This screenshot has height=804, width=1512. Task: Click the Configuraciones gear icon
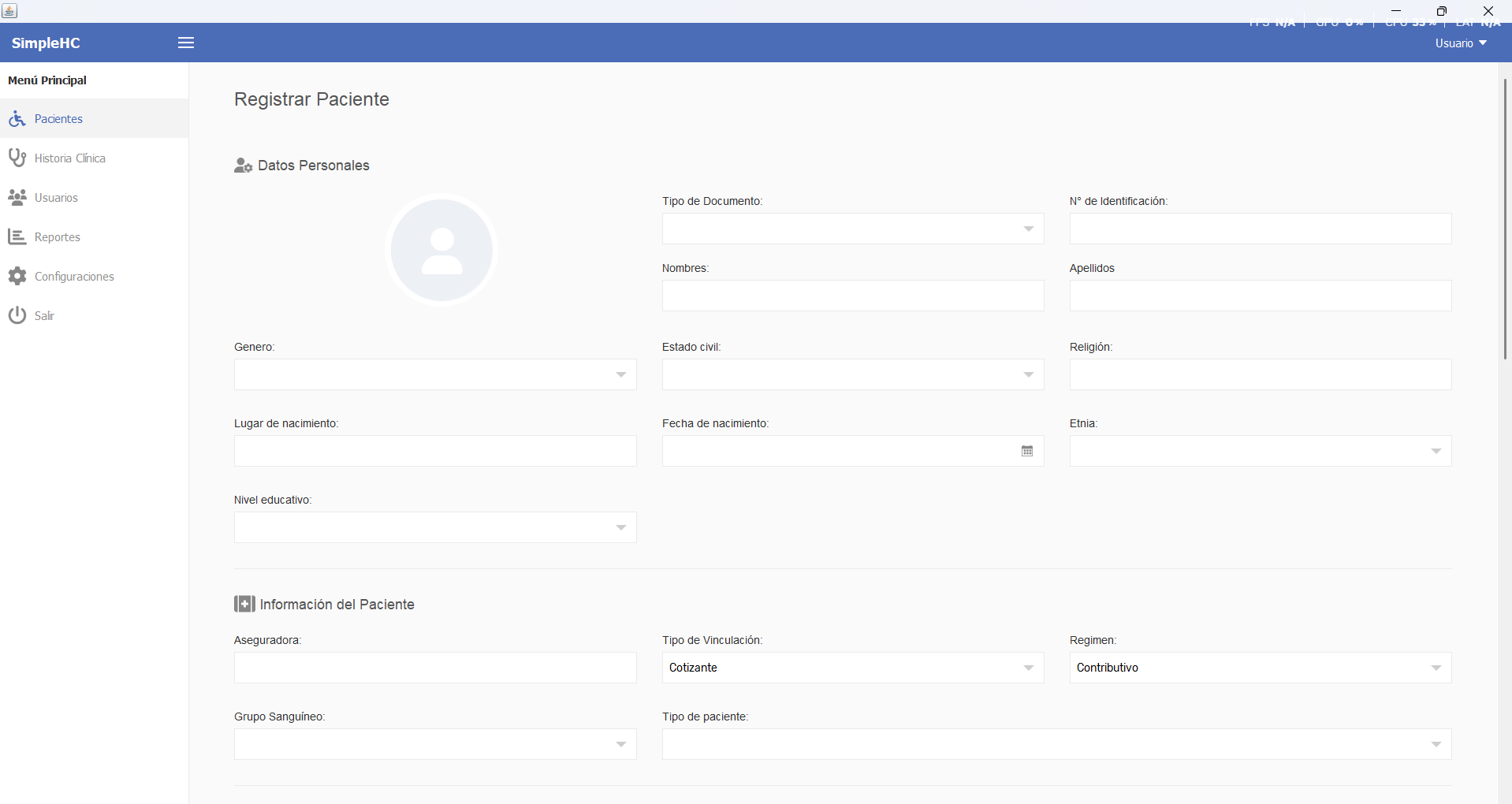pyautogui.click(x=17, y=277)
